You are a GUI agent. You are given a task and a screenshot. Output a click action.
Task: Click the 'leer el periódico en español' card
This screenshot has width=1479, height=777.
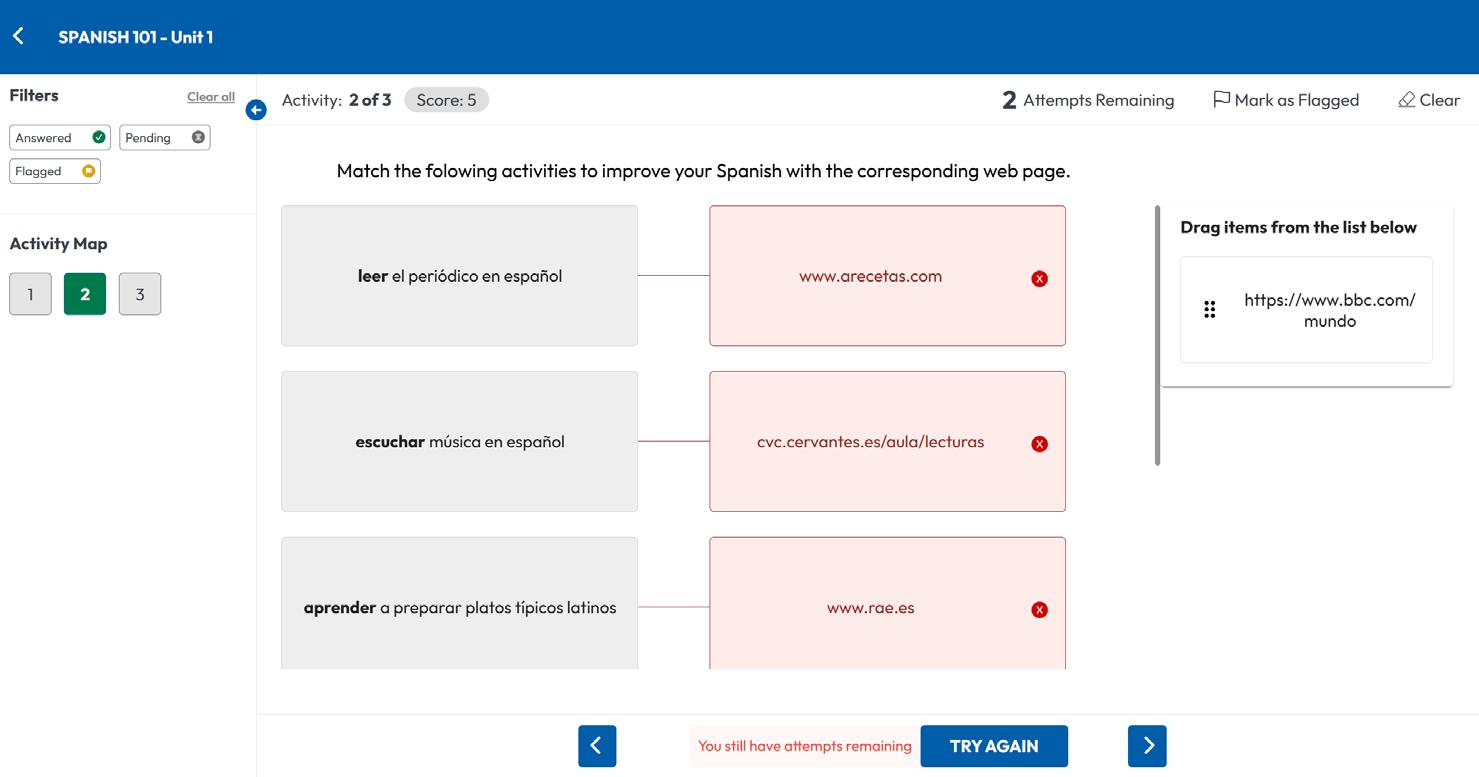459,276
